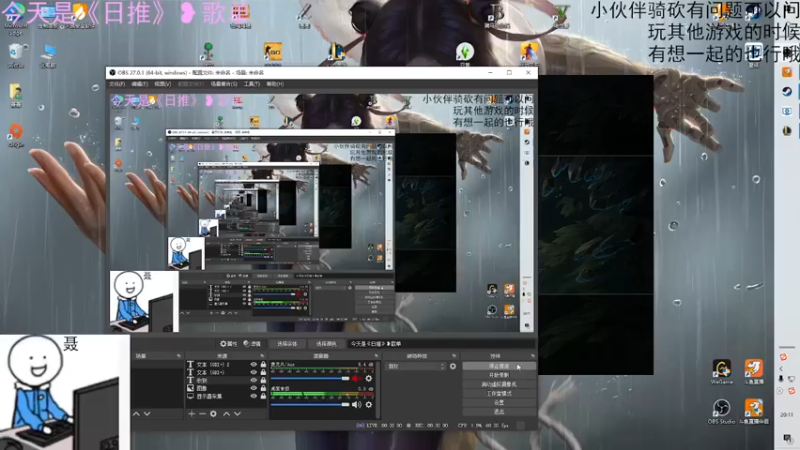
Task: Open the CS:GO desktop shortcut
Action: point(273,53)
